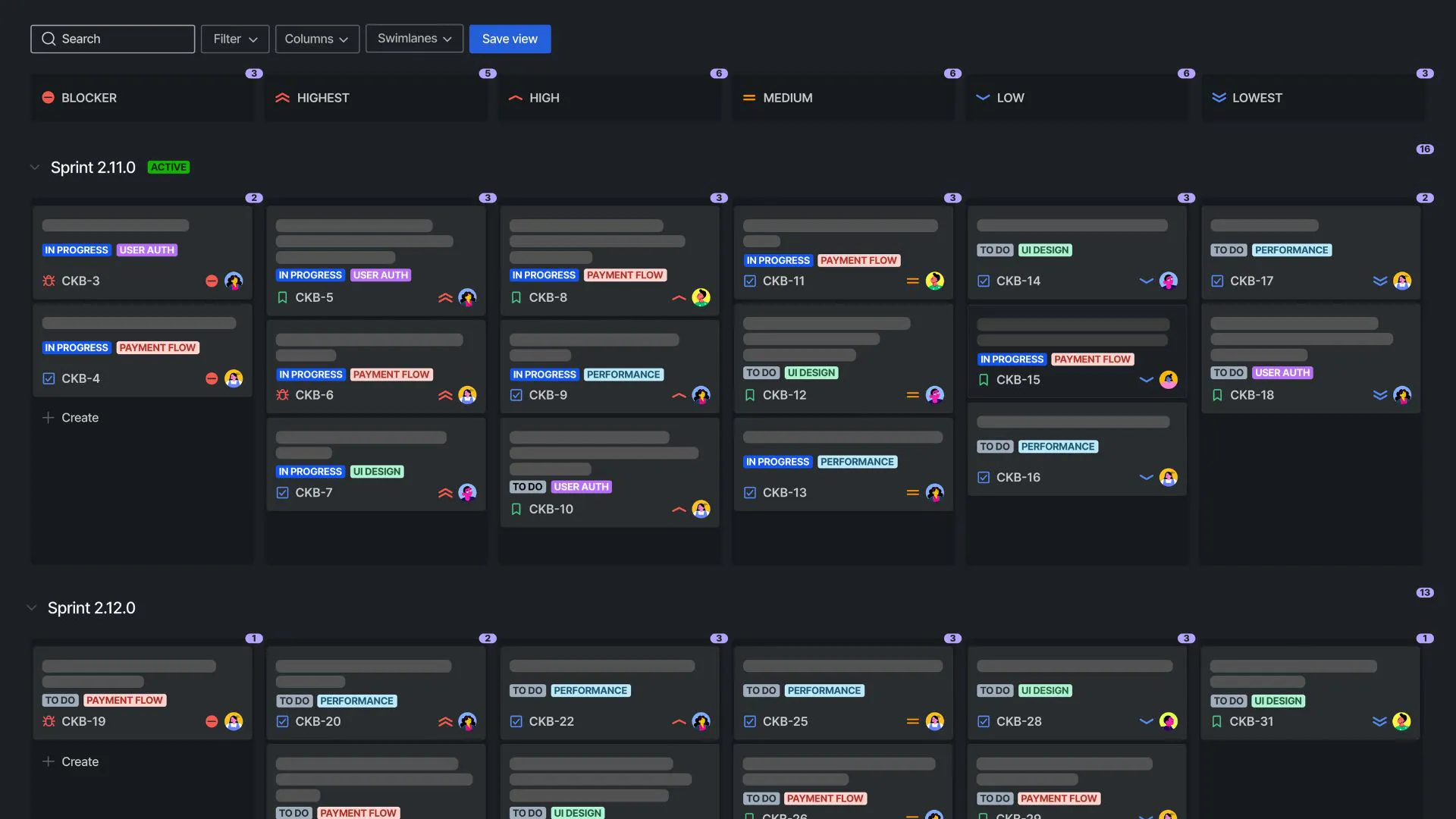
Task: Click the task checkbox icon on CKB-4
Action: click(x=49, y=378)
